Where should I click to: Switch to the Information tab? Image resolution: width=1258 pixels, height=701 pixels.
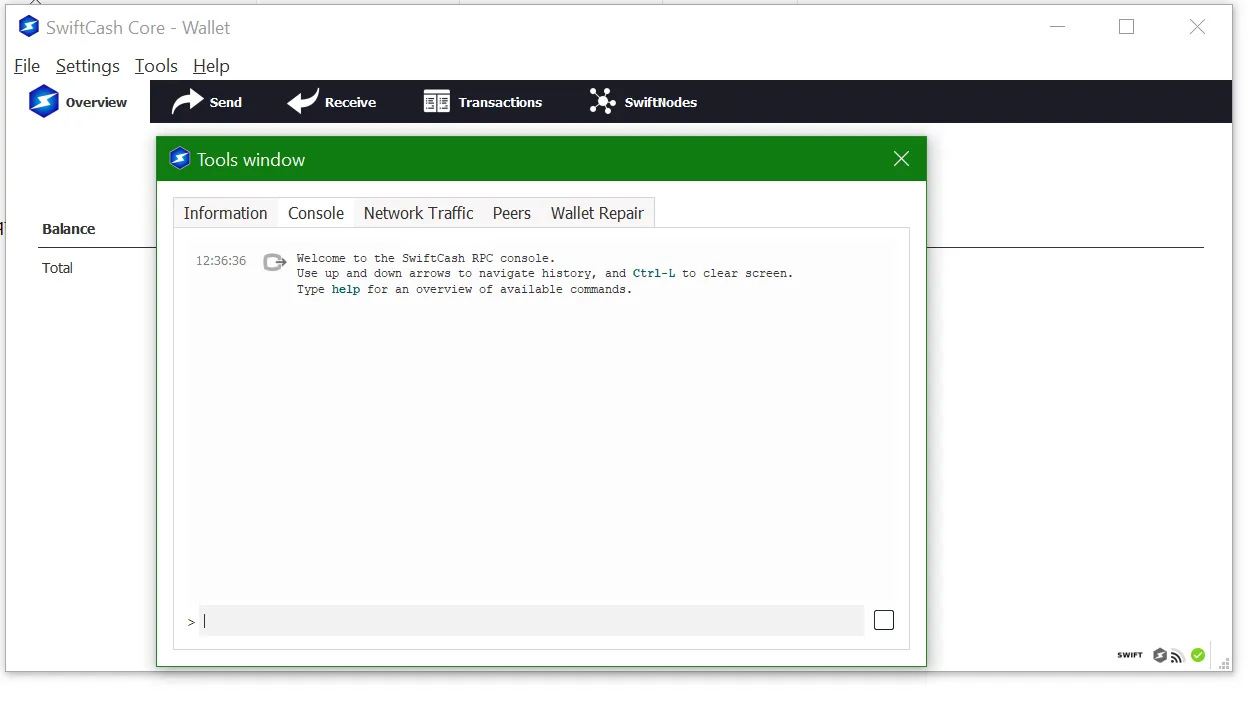[x=225, y=213]
